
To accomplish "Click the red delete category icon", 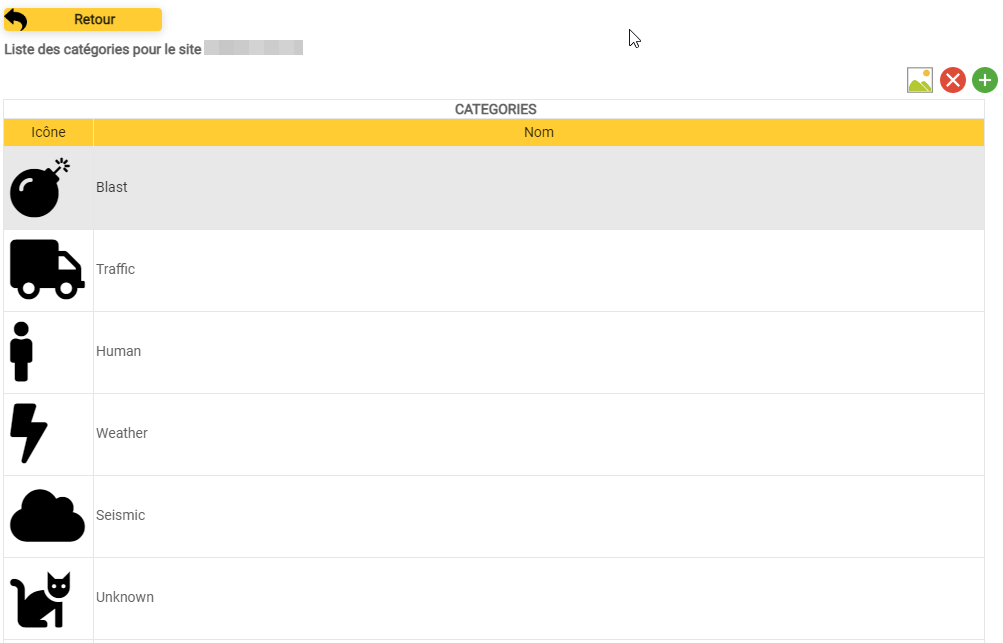I will [953, 81].
